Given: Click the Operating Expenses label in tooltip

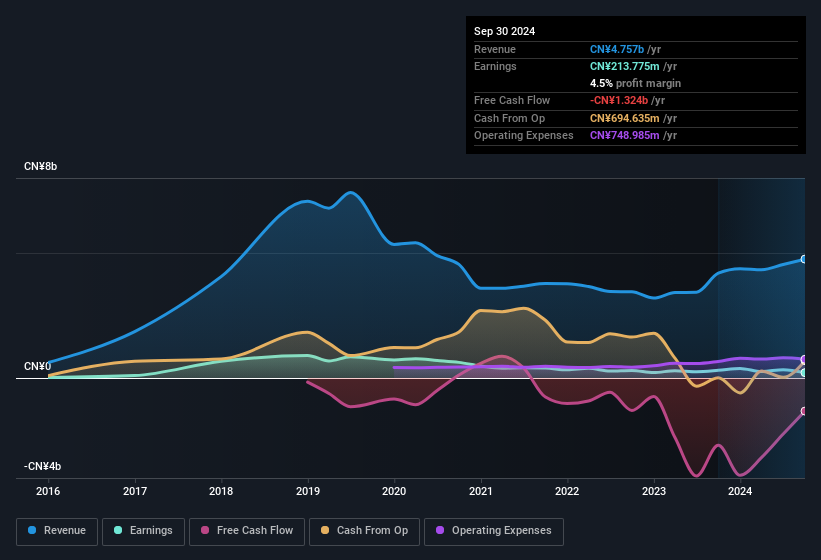Looking at the screenshot, I should pyautogui.click(x=524, y=135).
